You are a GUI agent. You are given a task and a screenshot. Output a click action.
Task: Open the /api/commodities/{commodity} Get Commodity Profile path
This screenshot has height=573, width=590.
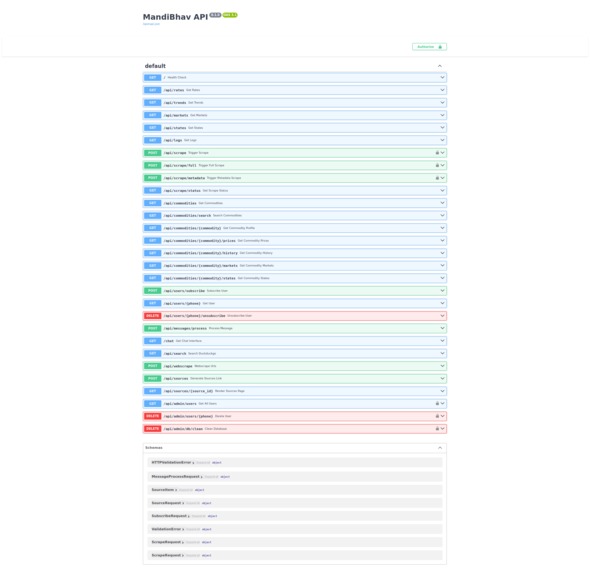[x=192, y=228]
